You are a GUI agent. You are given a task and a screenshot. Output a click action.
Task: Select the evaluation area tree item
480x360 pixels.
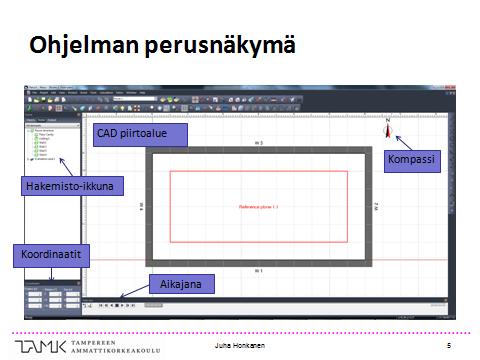(x=45, y=159)
